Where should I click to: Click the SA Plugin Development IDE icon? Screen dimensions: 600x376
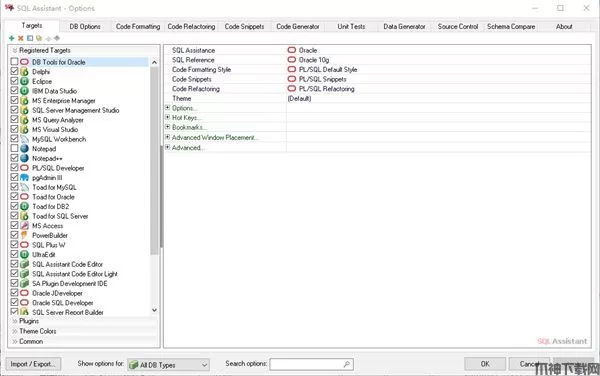(24, 283)
